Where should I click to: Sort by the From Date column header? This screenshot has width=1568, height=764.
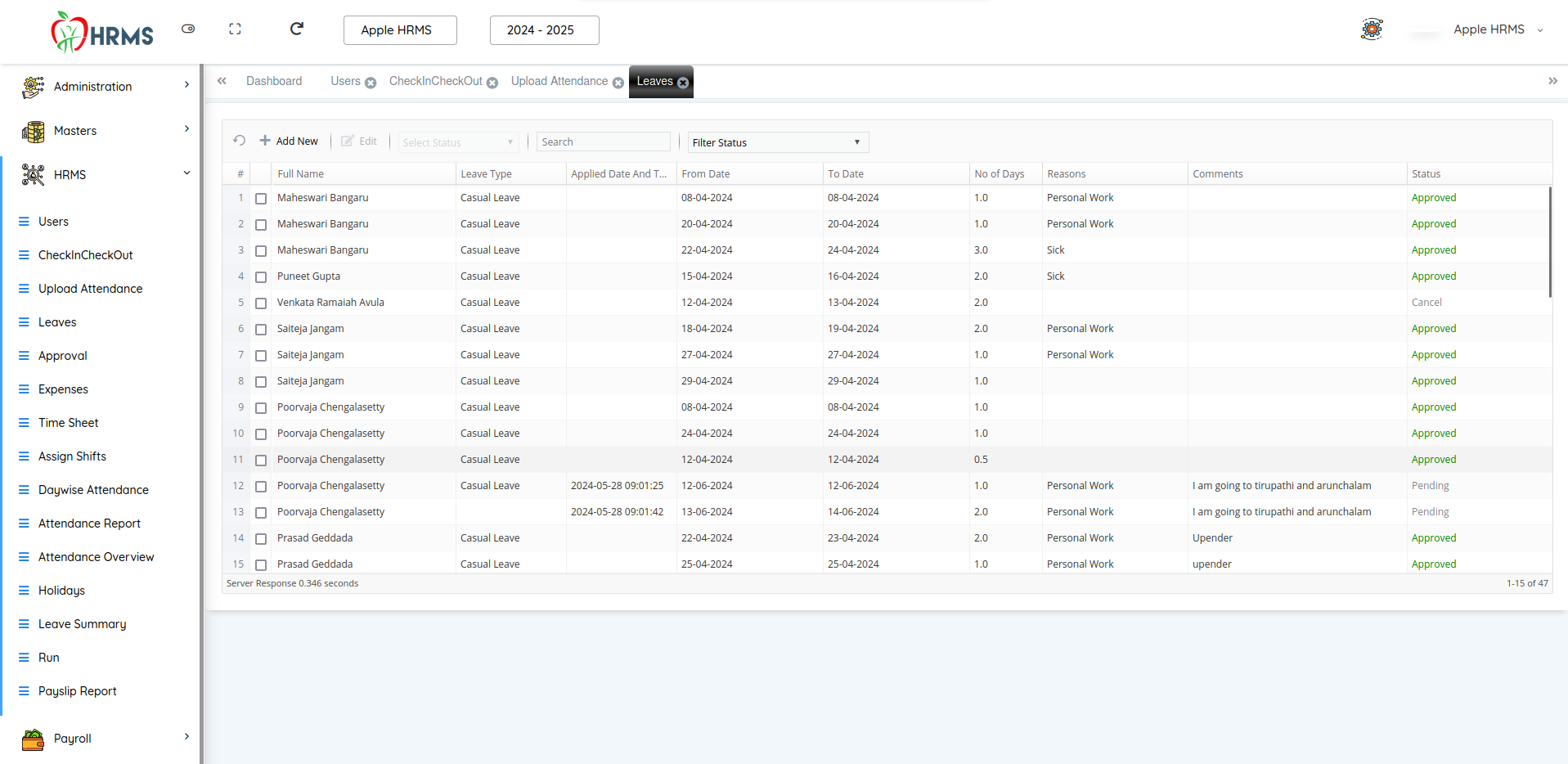click(750, 173)
